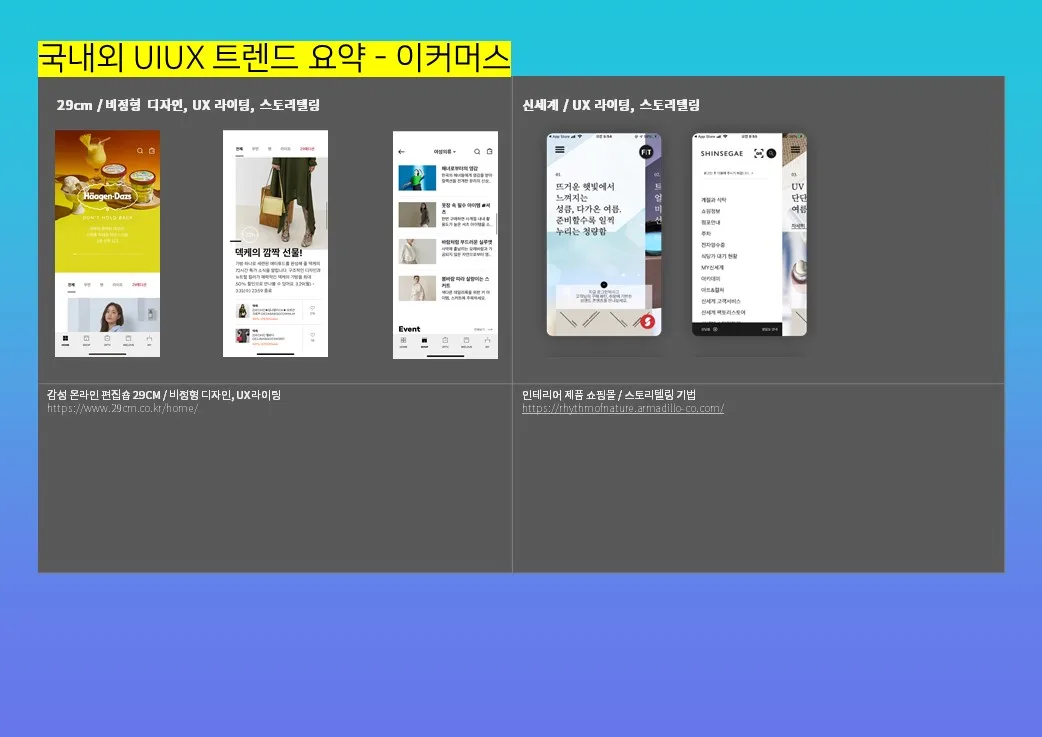Open the rhythmofnature.armadillo-co.com link
Image resolution: width=1042 pixels, height=737 pixels.
(622, 409)
